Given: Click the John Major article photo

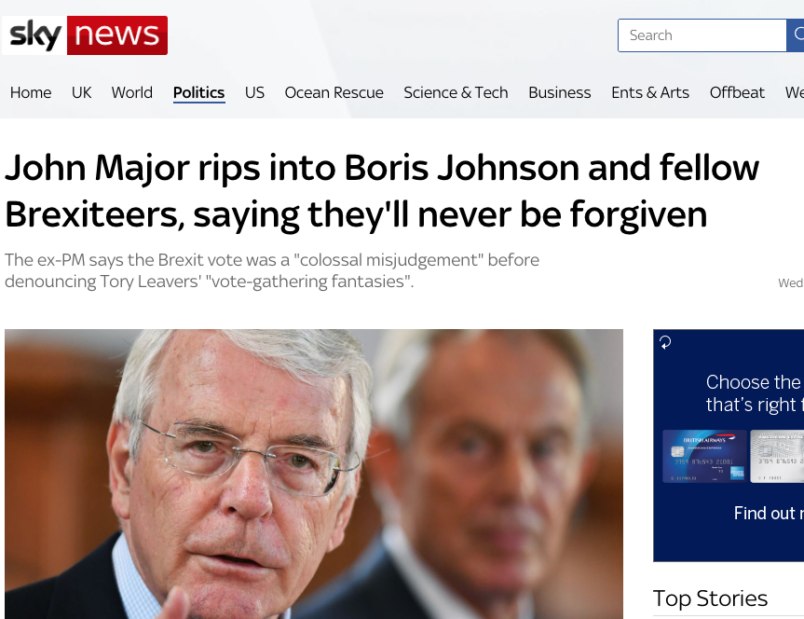Looking at the screenshot, I should [314, 474].
